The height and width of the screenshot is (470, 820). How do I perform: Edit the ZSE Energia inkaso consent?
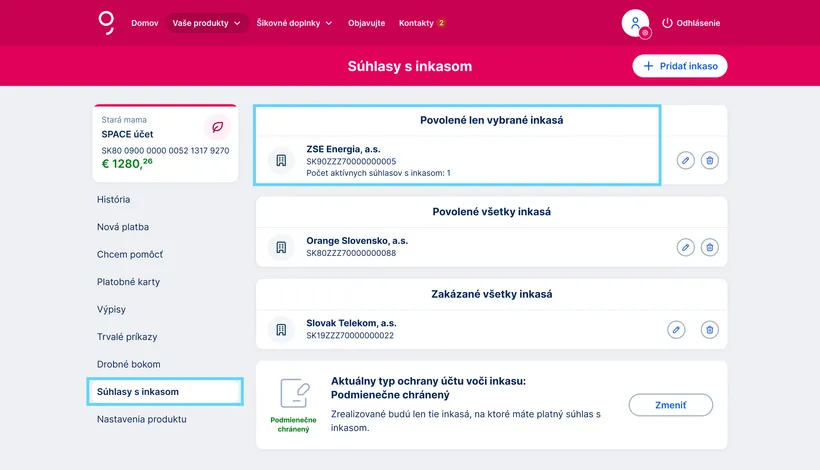(x=685, y=160)
